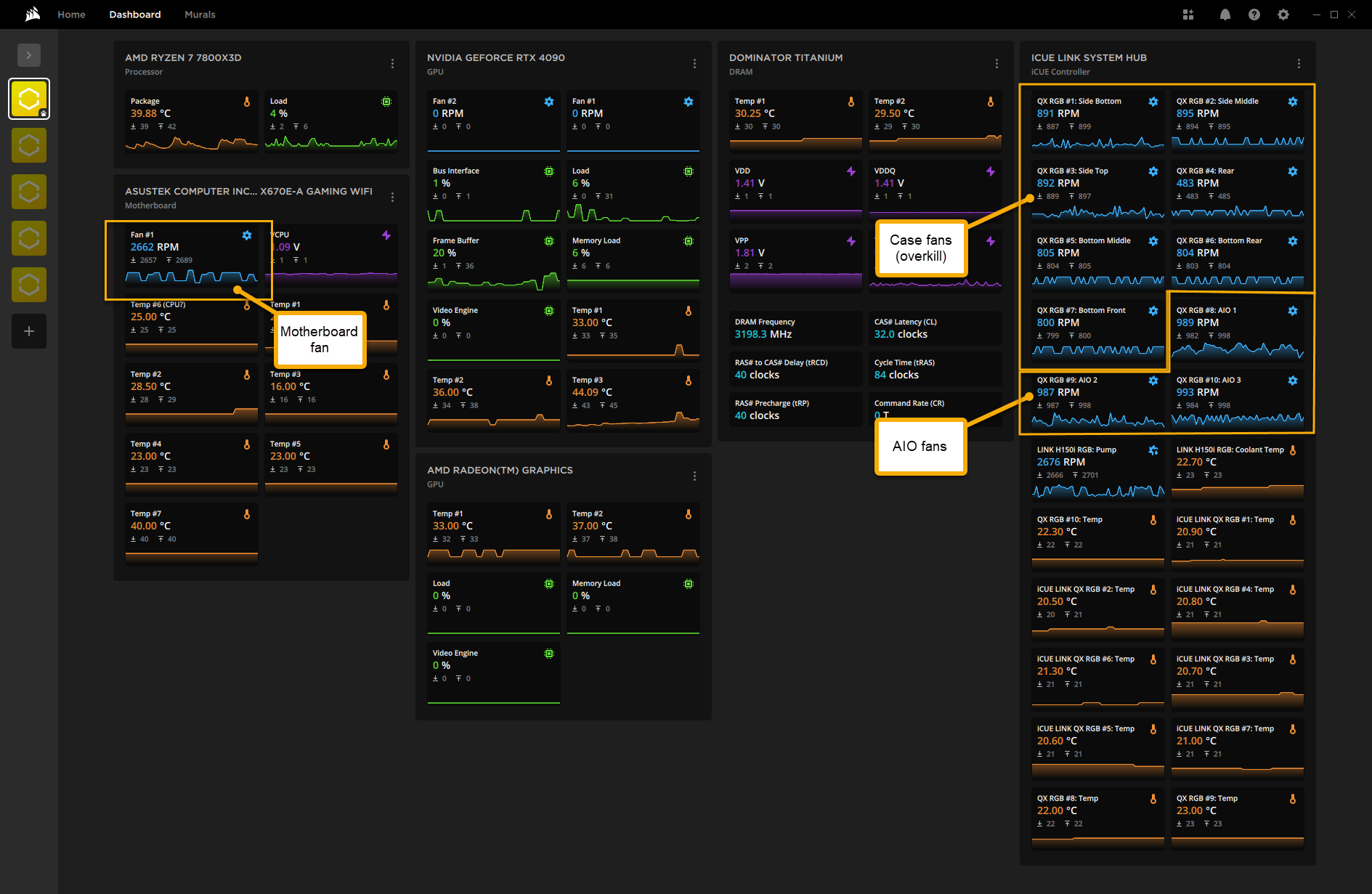Viewport: 1372px width, 894px height.
Task: Click the Radeon Video Engine 0 % tile
Action: 494,674
